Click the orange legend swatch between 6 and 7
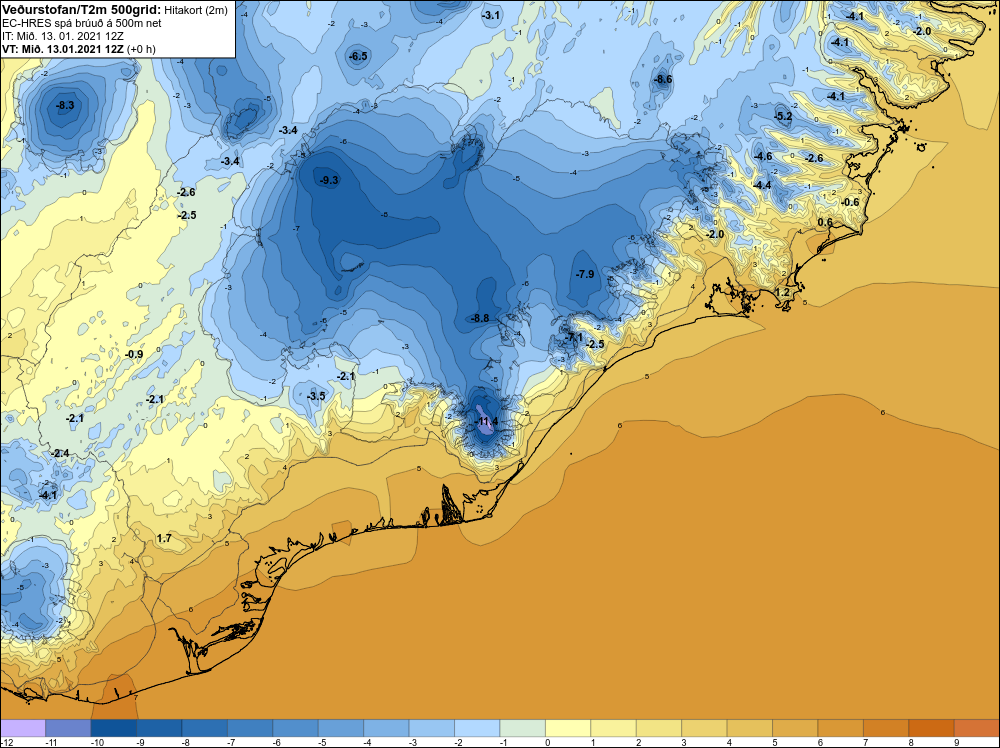The width and height of the screenshot is (1000, 748). point(841,728)
